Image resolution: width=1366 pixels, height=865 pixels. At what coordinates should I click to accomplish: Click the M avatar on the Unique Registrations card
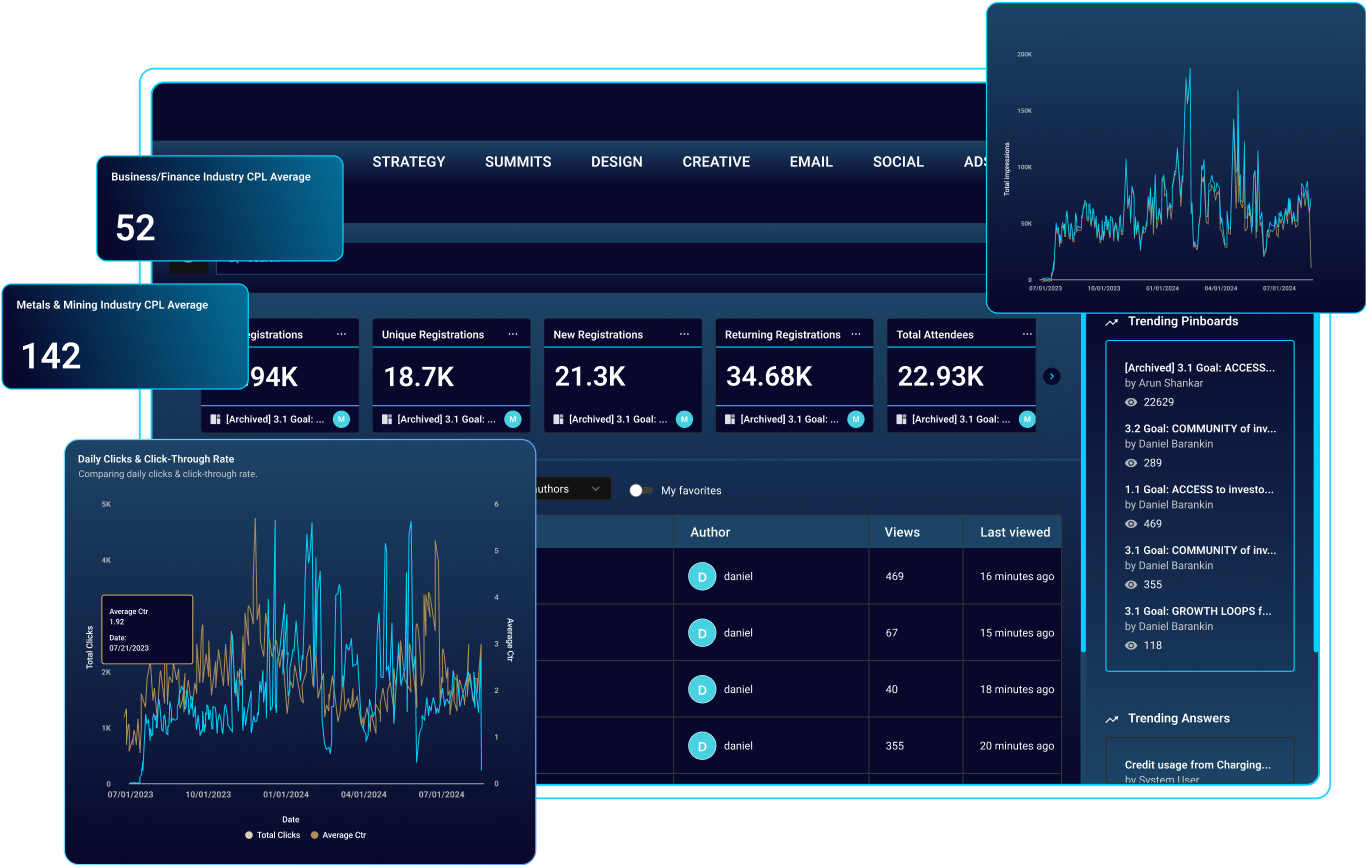coord(512,419)
